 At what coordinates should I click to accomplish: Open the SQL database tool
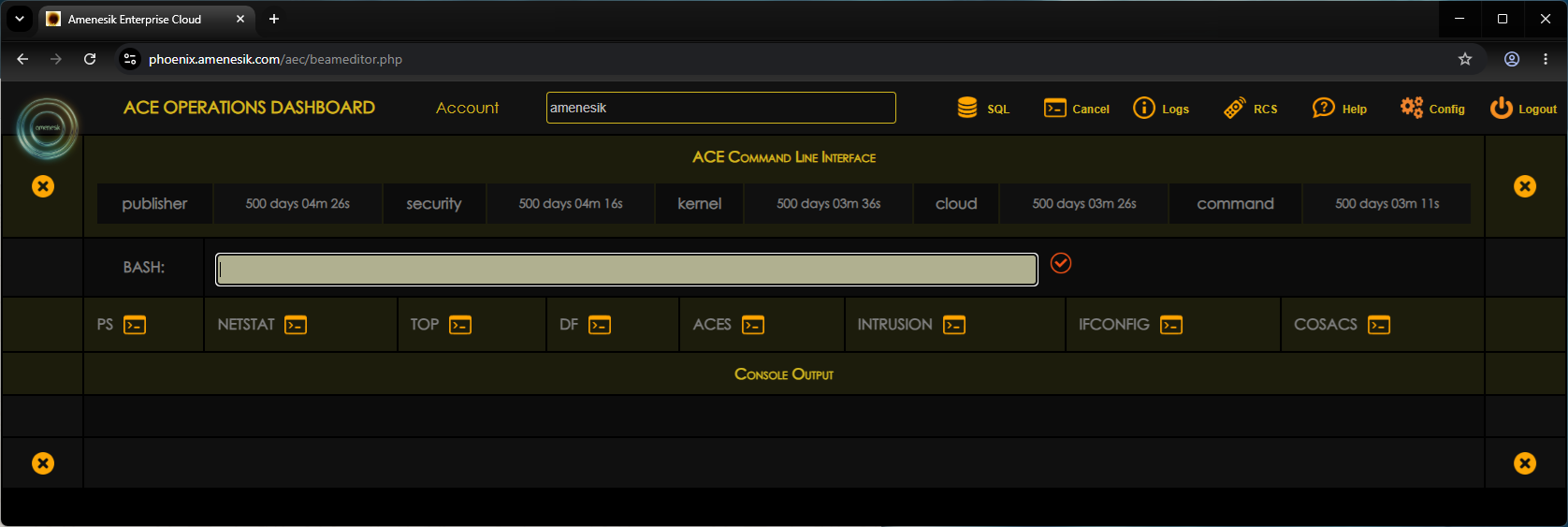pos(967,108)
